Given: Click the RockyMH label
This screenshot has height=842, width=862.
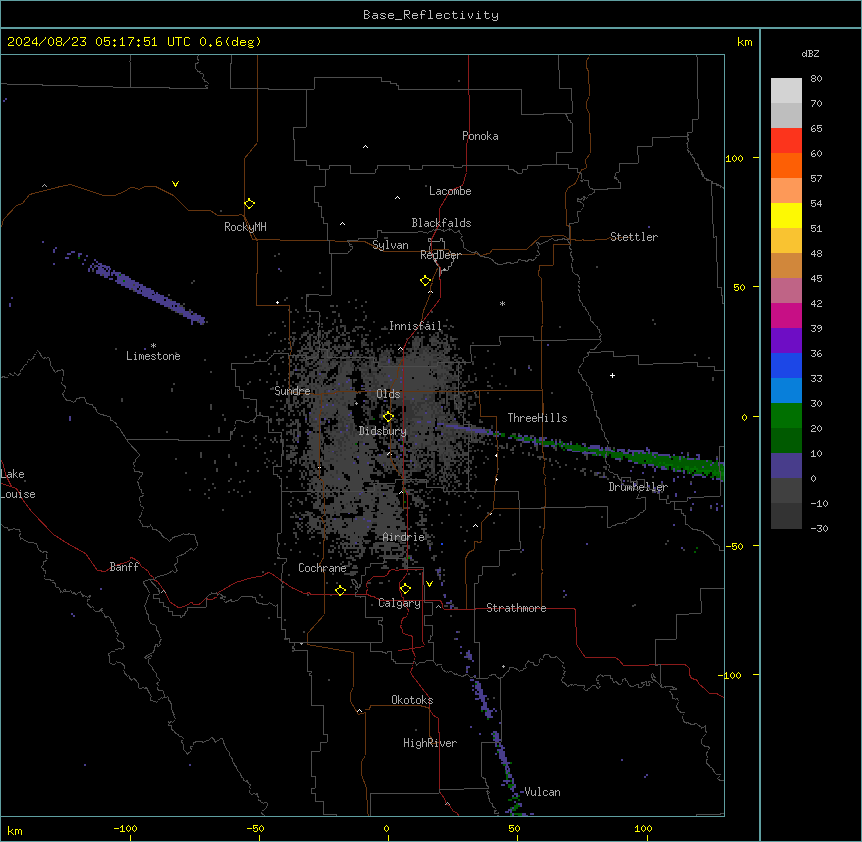Looking at the screenshot, I should coord(245,227).
